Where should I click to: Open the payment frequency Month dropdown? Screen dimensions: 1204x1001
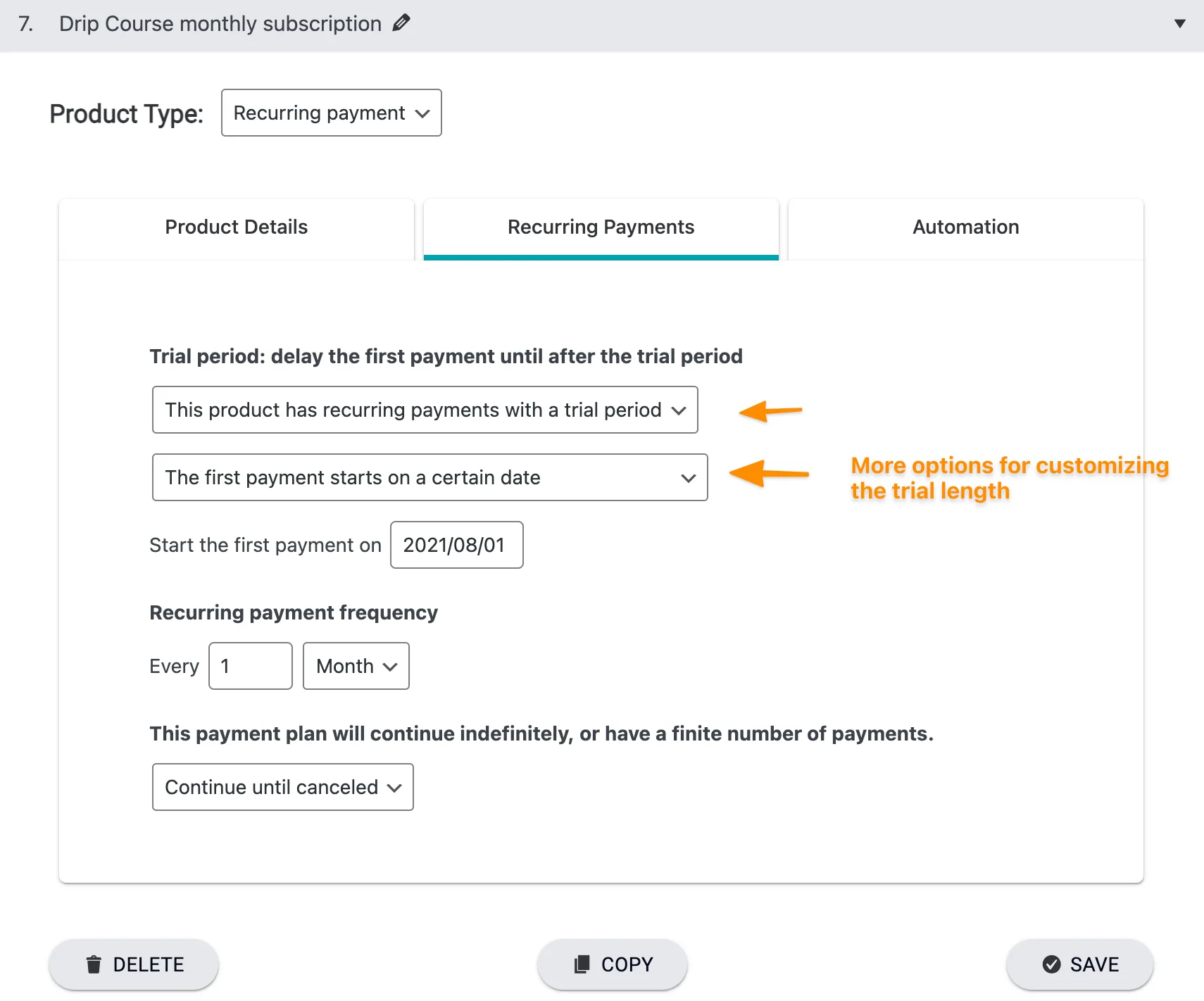pyautogui.click(x=356, y=666)
